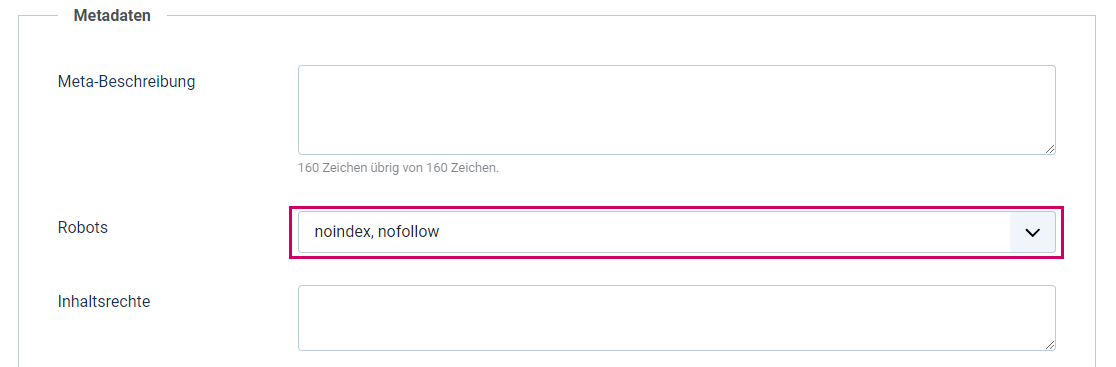1116x367 pixels.
Task: Place cursor at start of Inhaltsrechte box
Action: (313, 299)
